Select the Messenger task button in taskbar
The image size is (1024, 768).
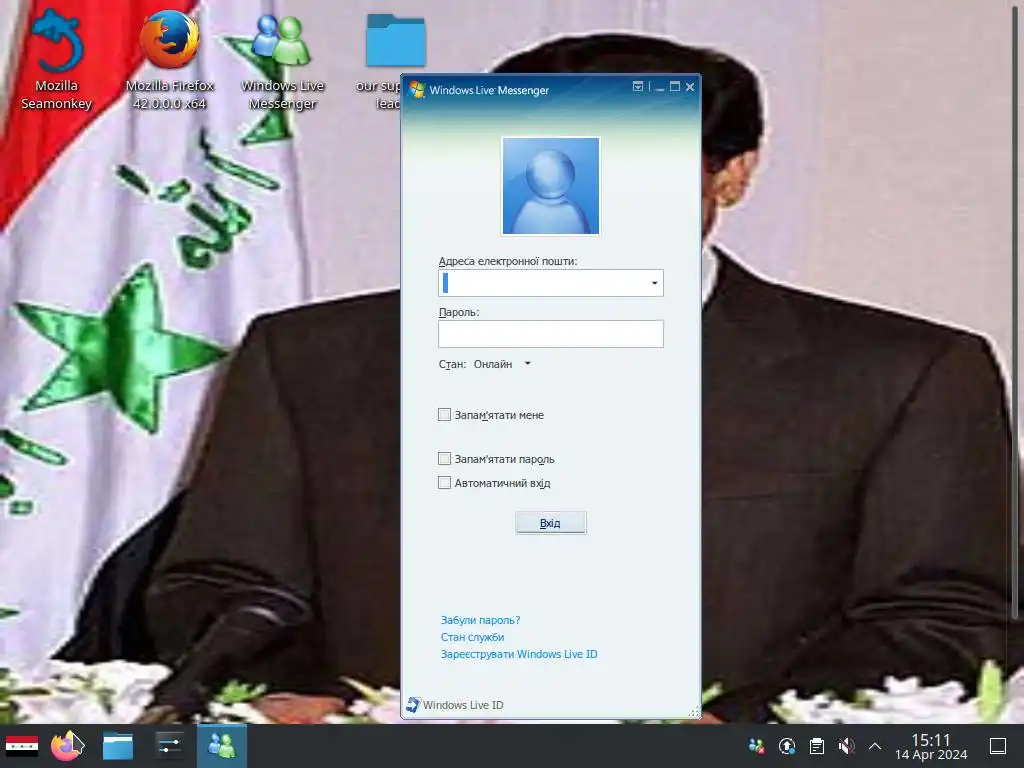point(222,746)
